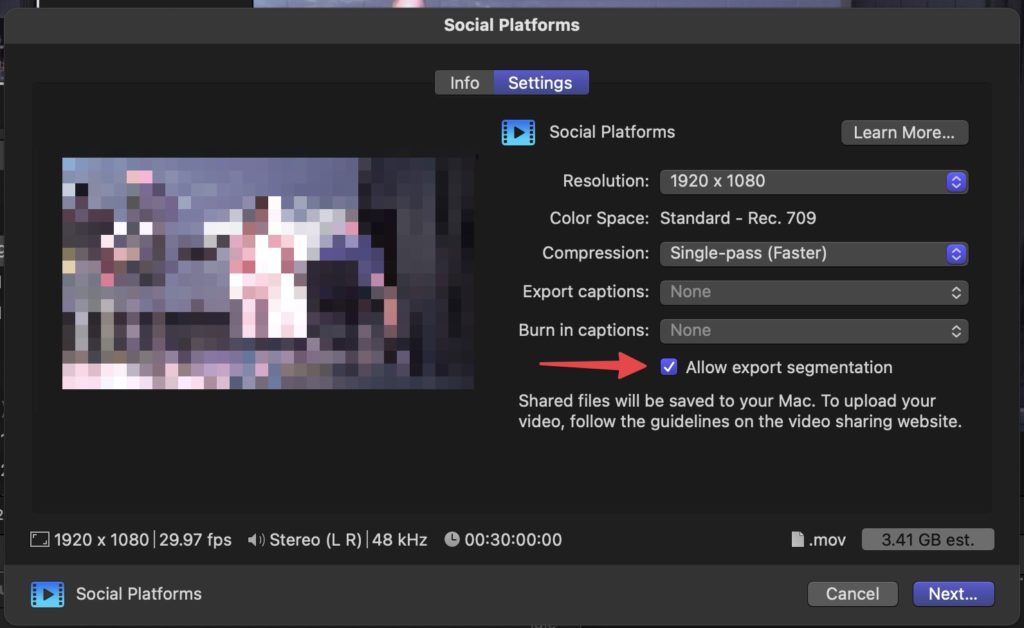Click the speaker icon beside Stereo (L R)
Screen dimensions: 1024x628
click(x=256, y=540)
